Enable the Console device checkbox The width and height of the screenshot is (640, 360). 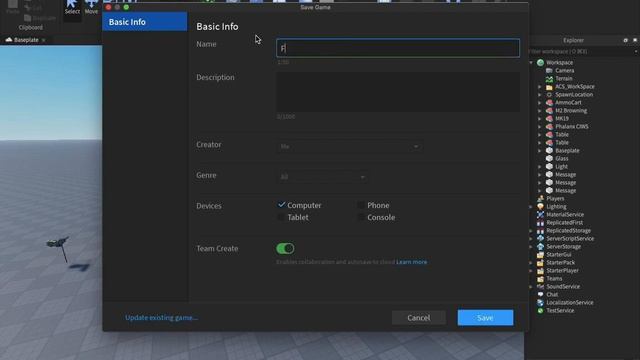(x=361, y=217)
